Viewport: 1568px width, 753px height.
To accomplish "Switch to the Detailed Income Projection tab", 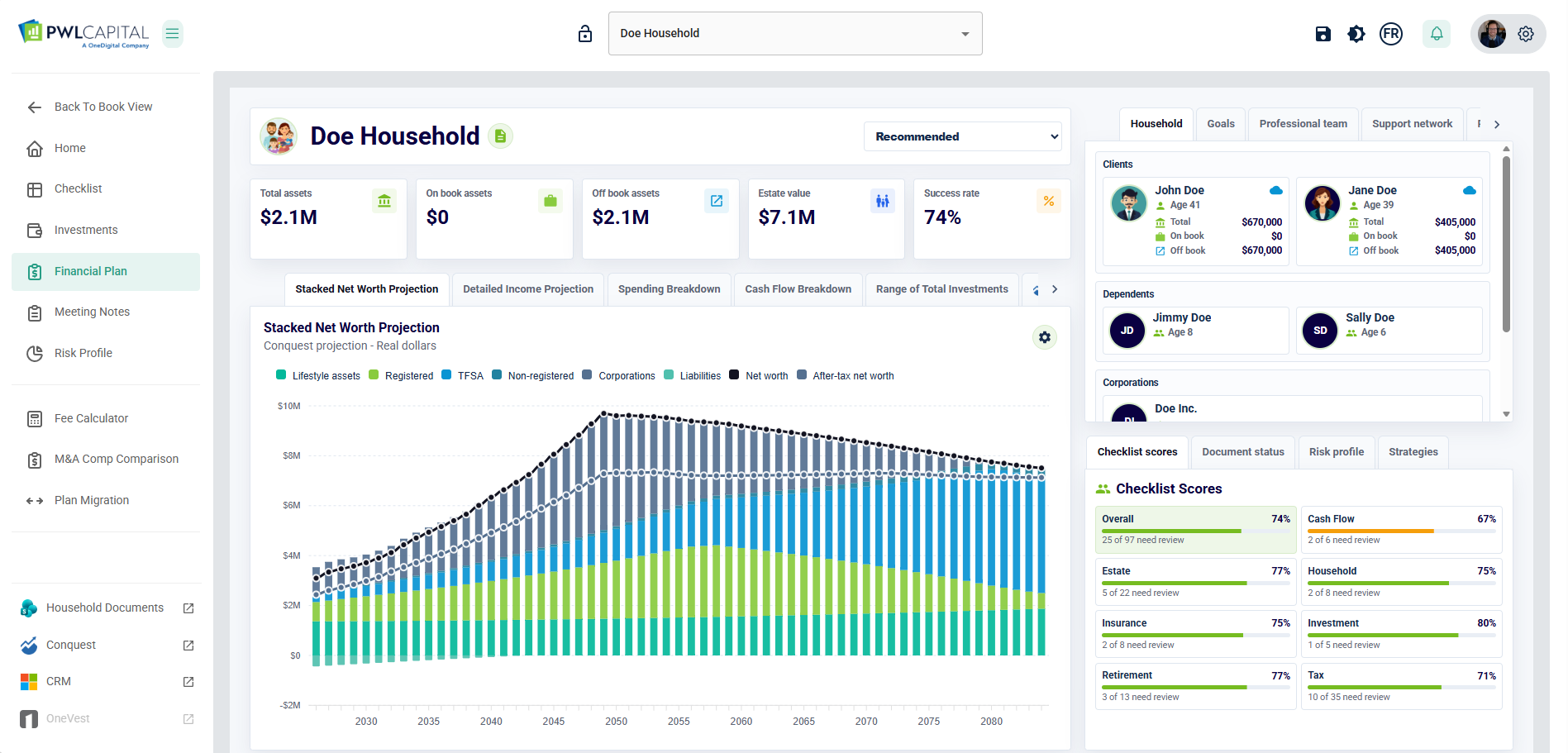I will [x=528, y=289].
